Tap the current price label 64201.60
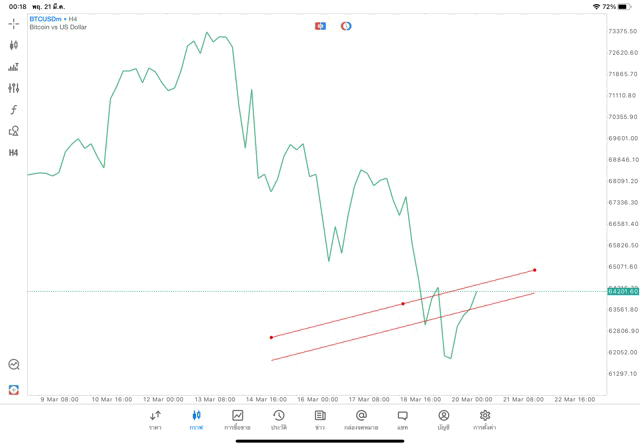The height and width of the screenshot is (447, 640). click(623, 291)
